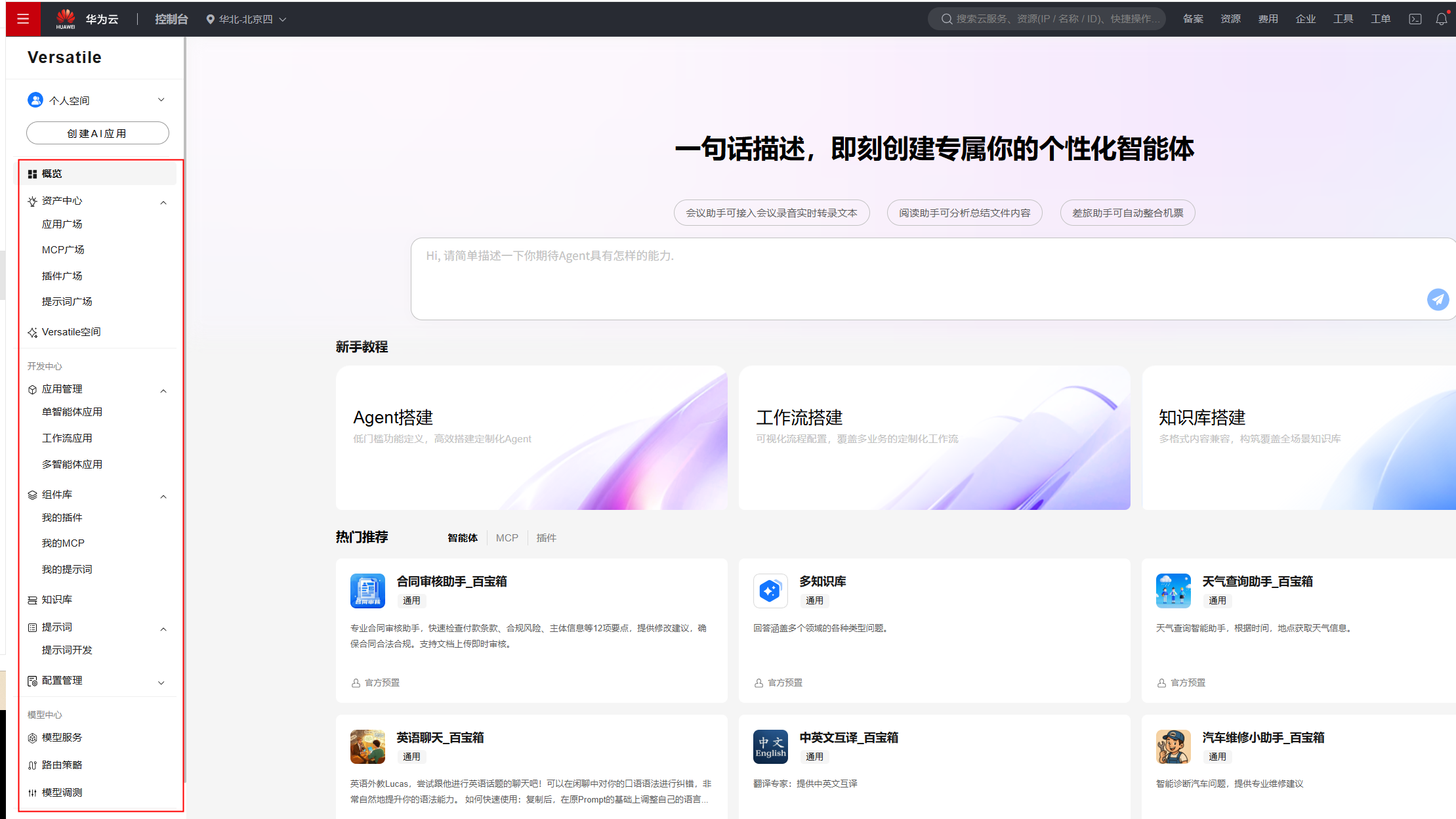Open the Agent搭建 tutorial card
This screenshot has height=819, width=1456.
click(x=531, y=438)
